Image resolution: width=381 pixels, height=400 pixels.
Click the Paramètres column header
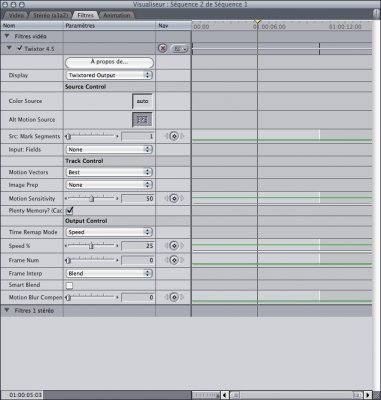pyautogui.click(x=109, y=26)
